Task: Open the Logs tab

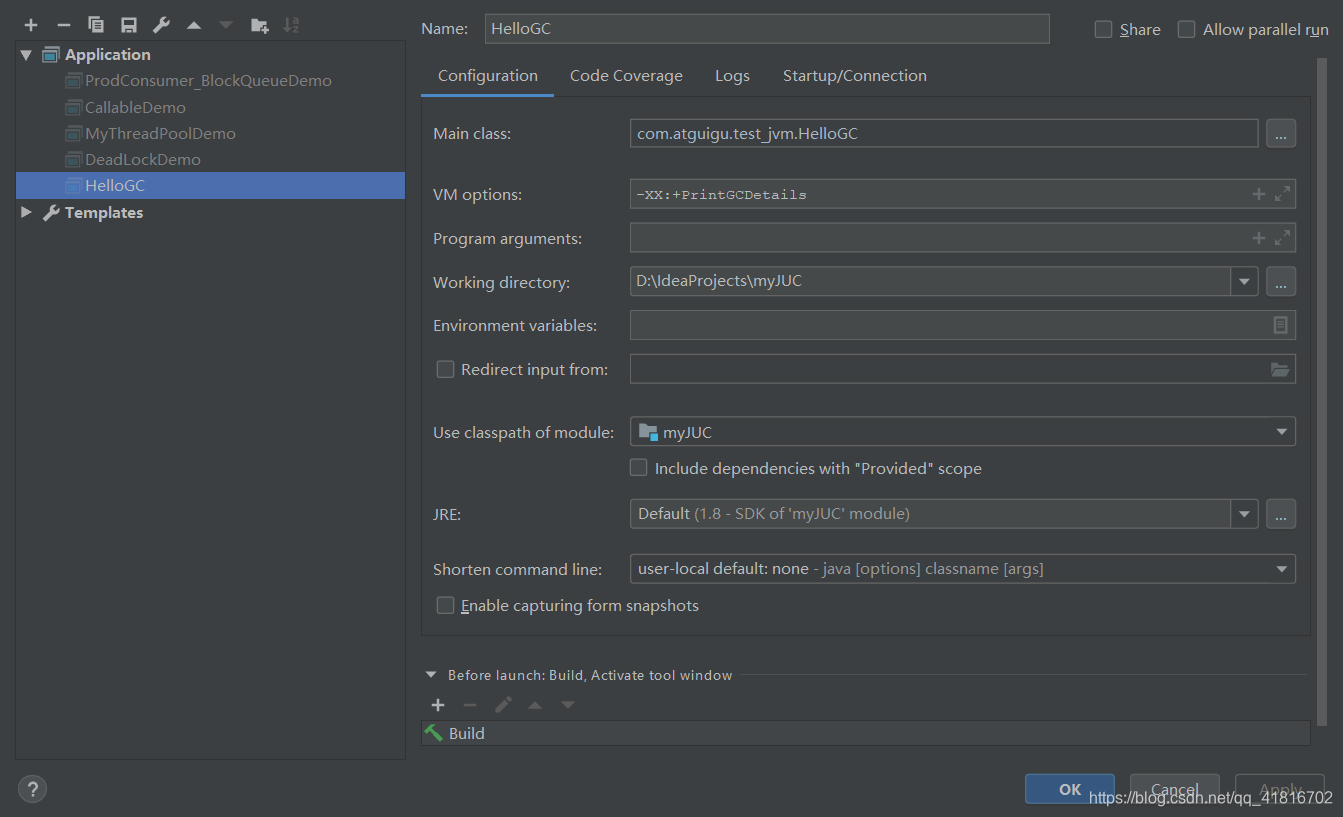Action: pyautogui.click(x=732, y=76)
